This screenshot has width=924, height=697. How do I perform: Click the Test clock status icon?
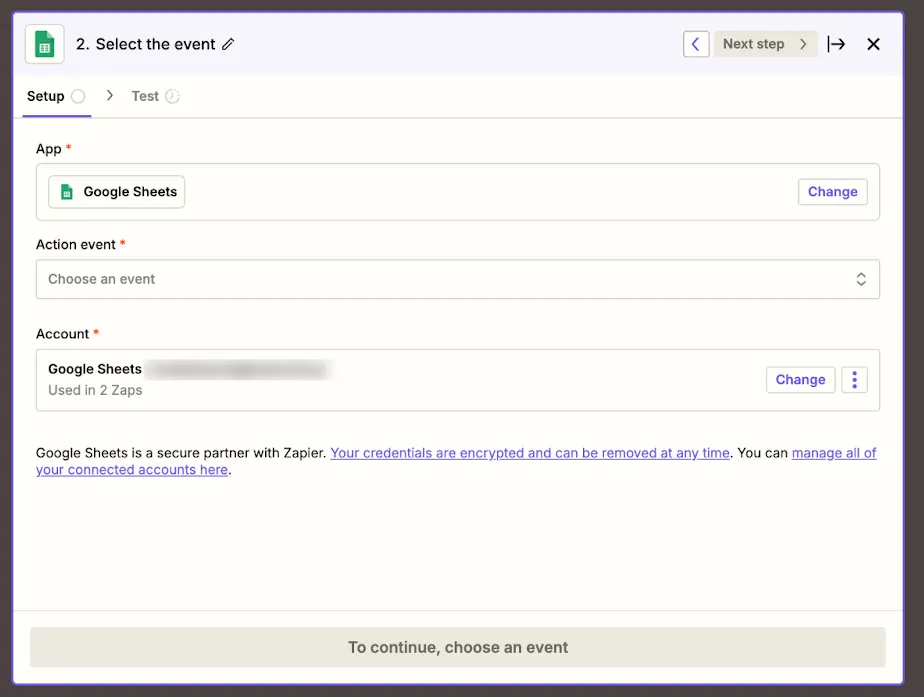[172, 96]
